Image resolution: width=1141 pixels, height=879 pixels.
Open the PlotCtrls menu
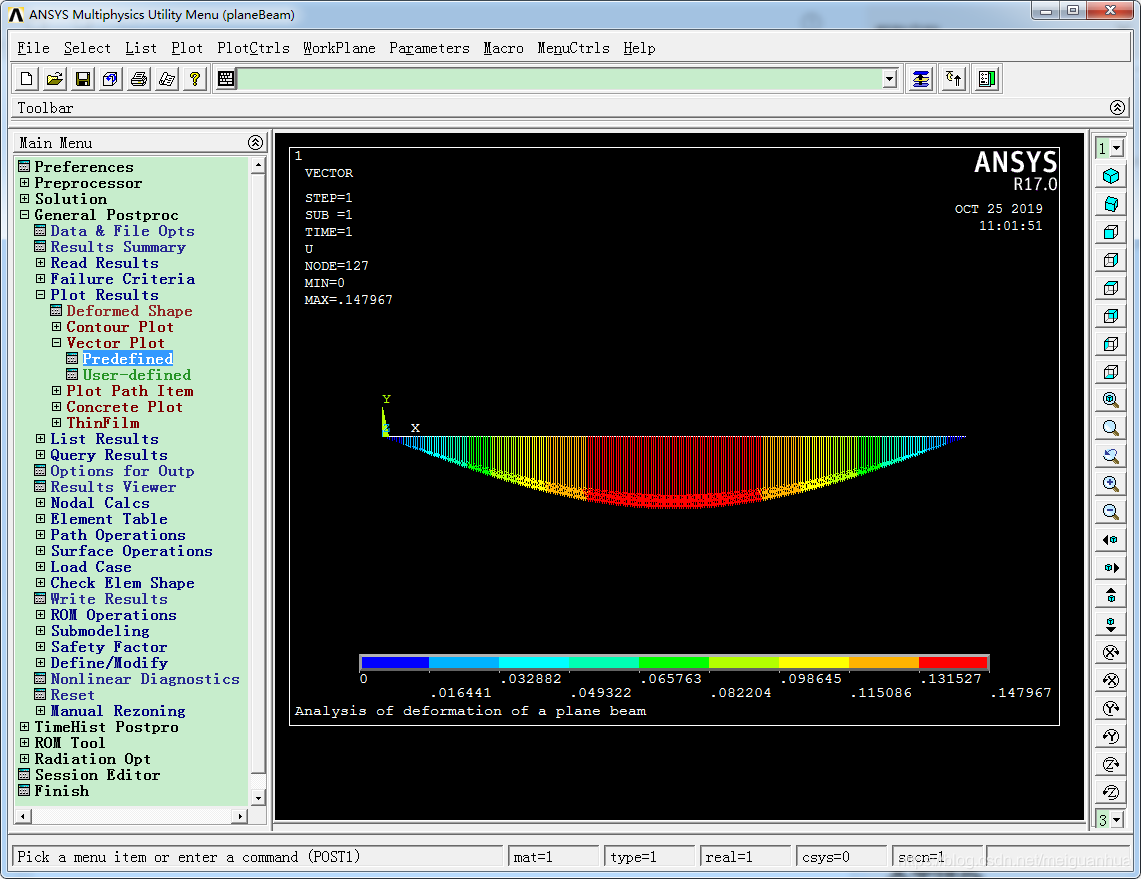click(x=253, y=48)
